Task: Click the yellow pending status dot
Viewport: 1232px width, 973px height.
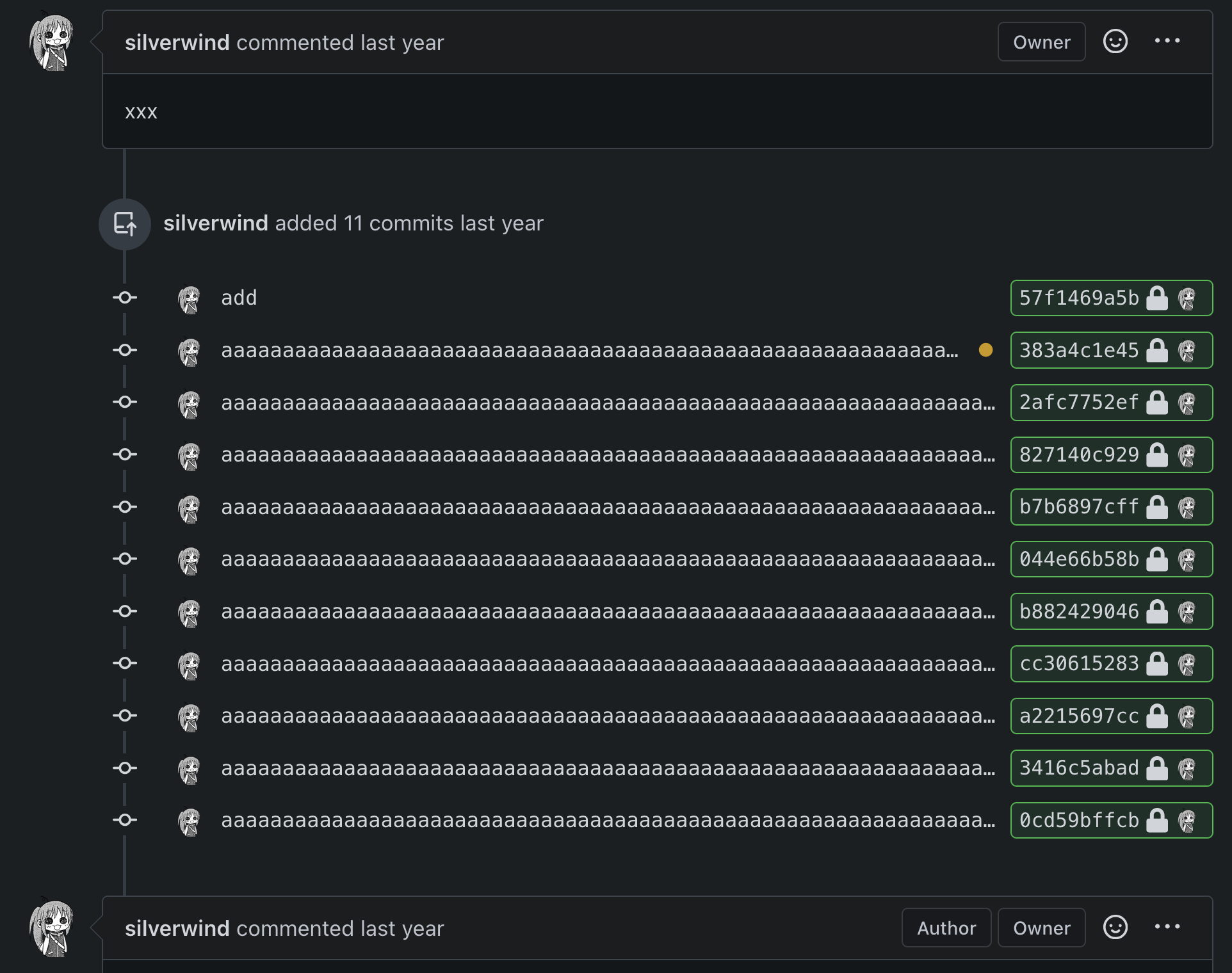Action: point(985,350)
